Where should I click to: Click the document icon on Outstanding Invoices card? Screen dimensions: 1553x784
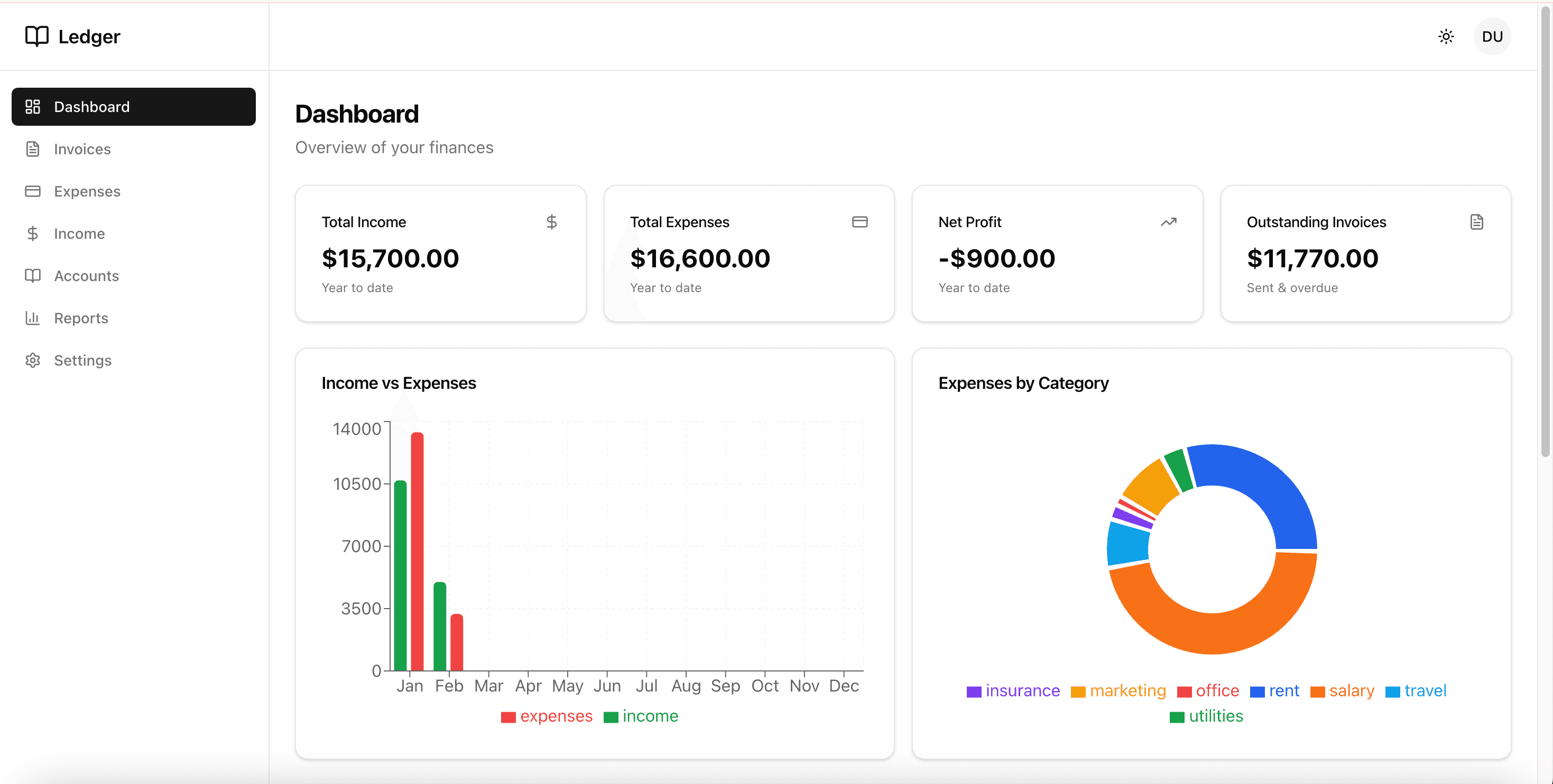[1477, 222]
